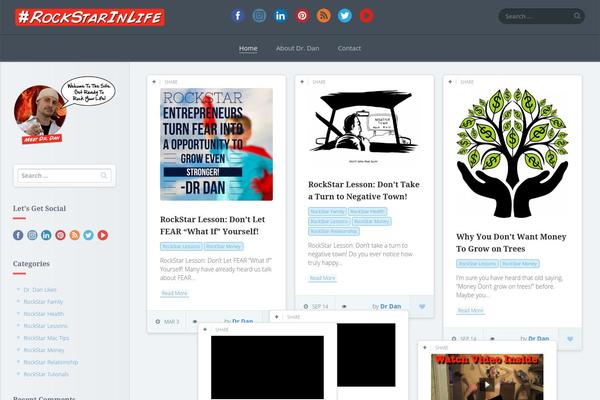Read More on the Negative Town post

[x=322, y=278]
